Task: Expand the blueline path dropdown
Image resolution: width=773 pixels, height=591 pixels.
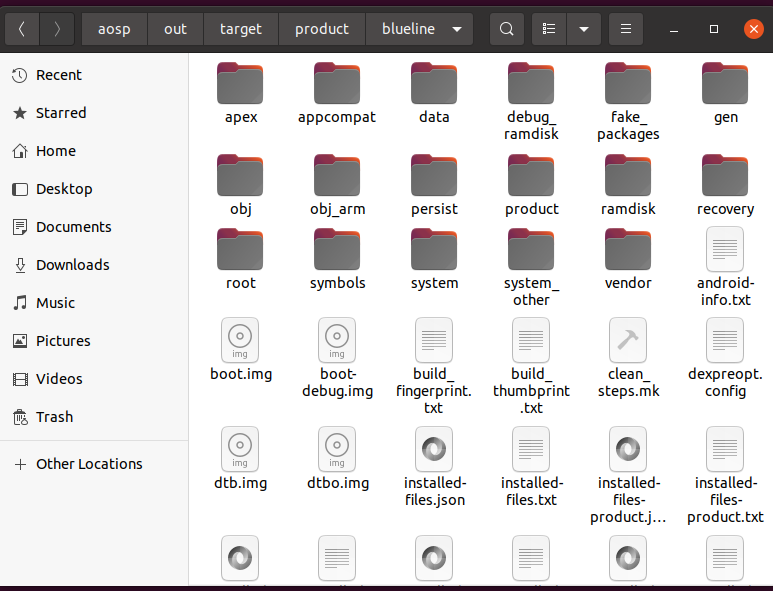Action: [x=457, y=29]
